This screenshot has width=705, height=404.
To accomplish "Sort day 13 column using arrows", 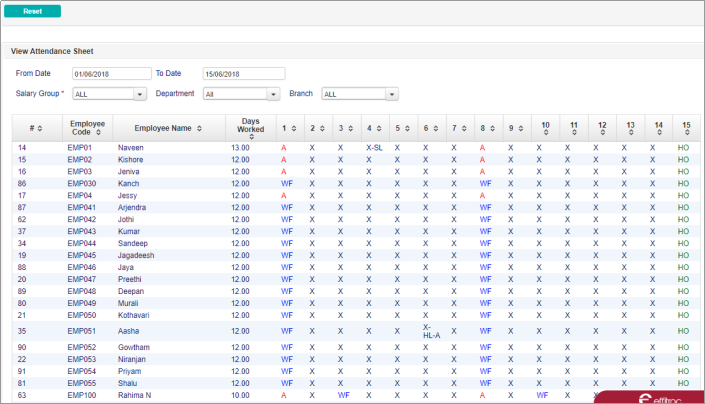I will coord(630,133).
